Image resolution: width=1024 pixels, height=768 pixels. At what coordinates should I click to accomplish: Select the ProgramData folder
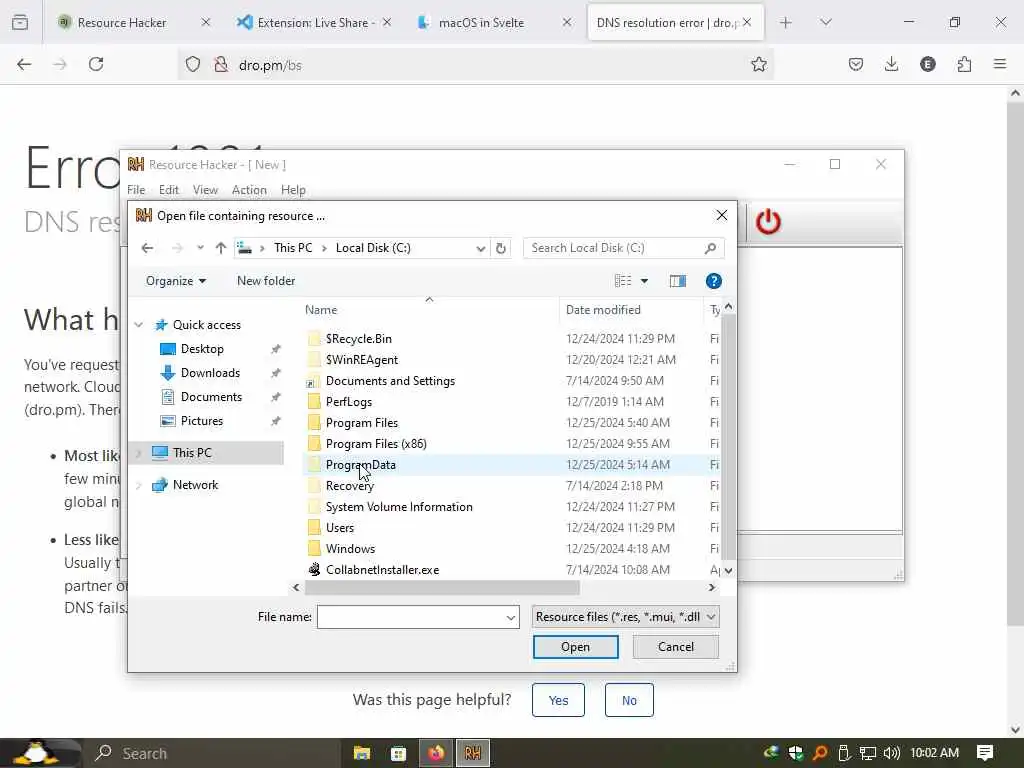360,465
